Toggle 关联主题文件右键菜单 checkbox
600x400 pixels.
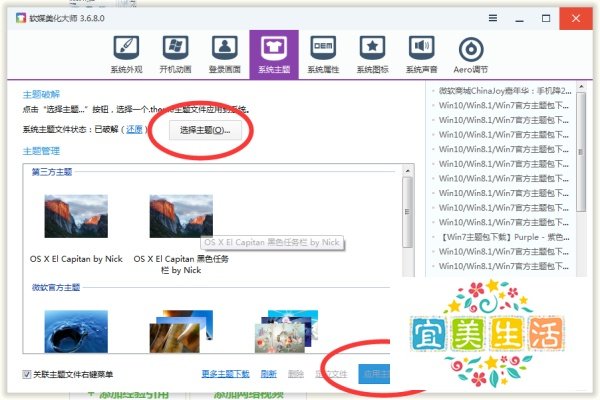[x=26, y=374]
